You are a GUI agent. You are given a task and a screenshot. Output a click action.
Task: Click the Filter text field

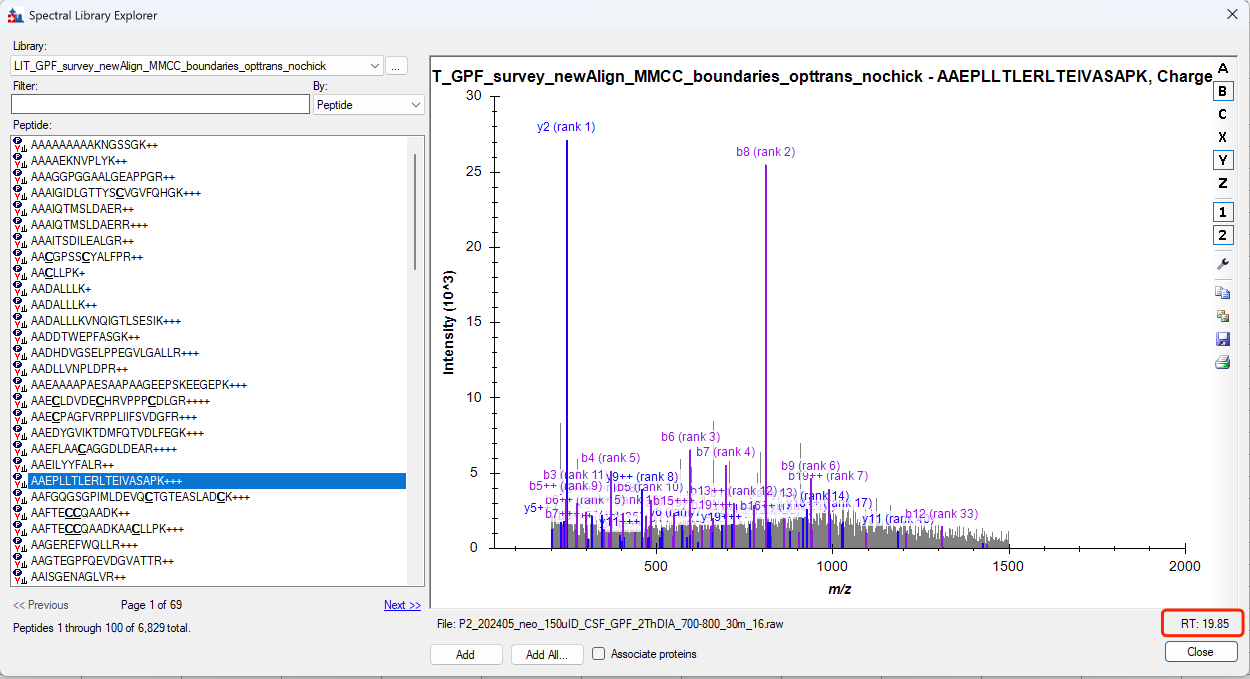point(160,104)
